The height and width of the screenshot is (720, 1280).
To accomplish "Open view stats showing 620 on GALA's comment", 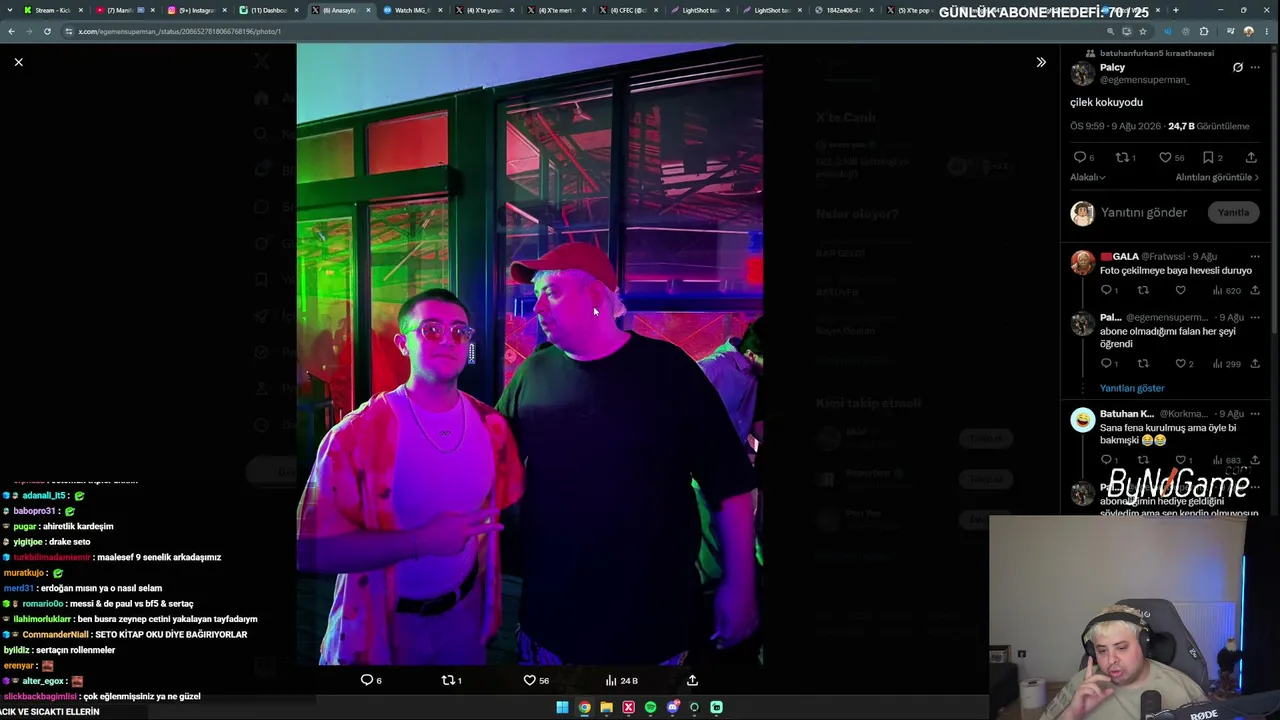I will coord(1227,290).
